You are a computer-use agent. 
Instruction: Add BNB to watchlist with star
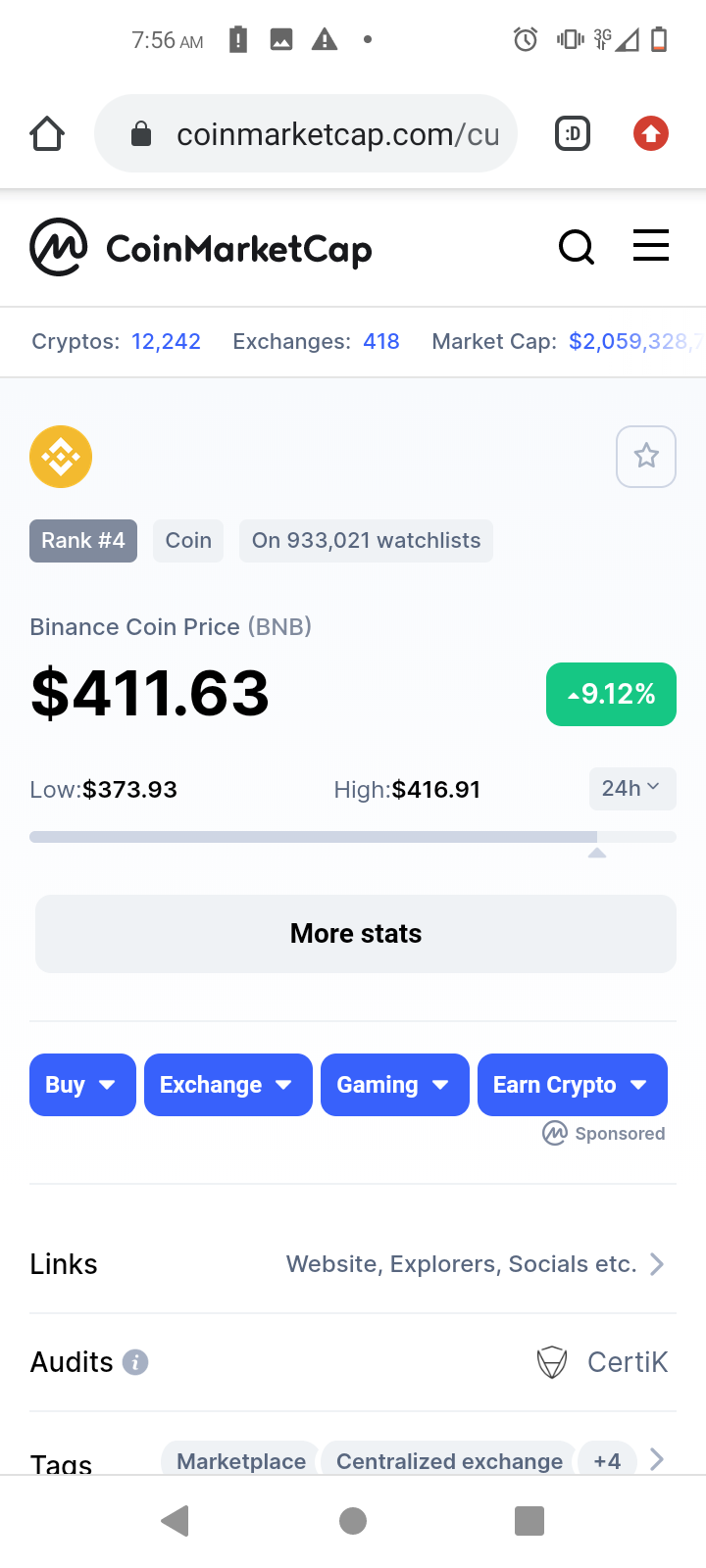pos(646,456)
